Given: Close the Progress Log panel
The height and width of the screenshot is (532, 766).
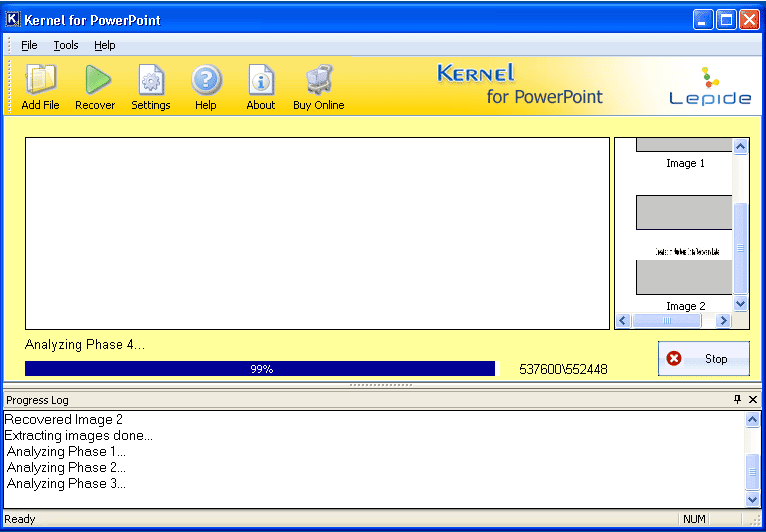Looking at the screenshot, I should (x=753, y=399).
